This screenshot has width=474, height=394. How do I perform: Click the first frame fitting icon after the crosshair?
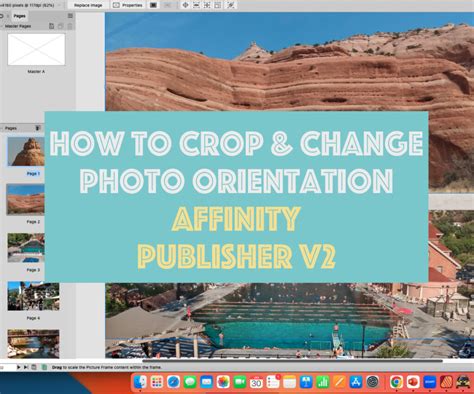pyautogui.click(x=196, y=5)
